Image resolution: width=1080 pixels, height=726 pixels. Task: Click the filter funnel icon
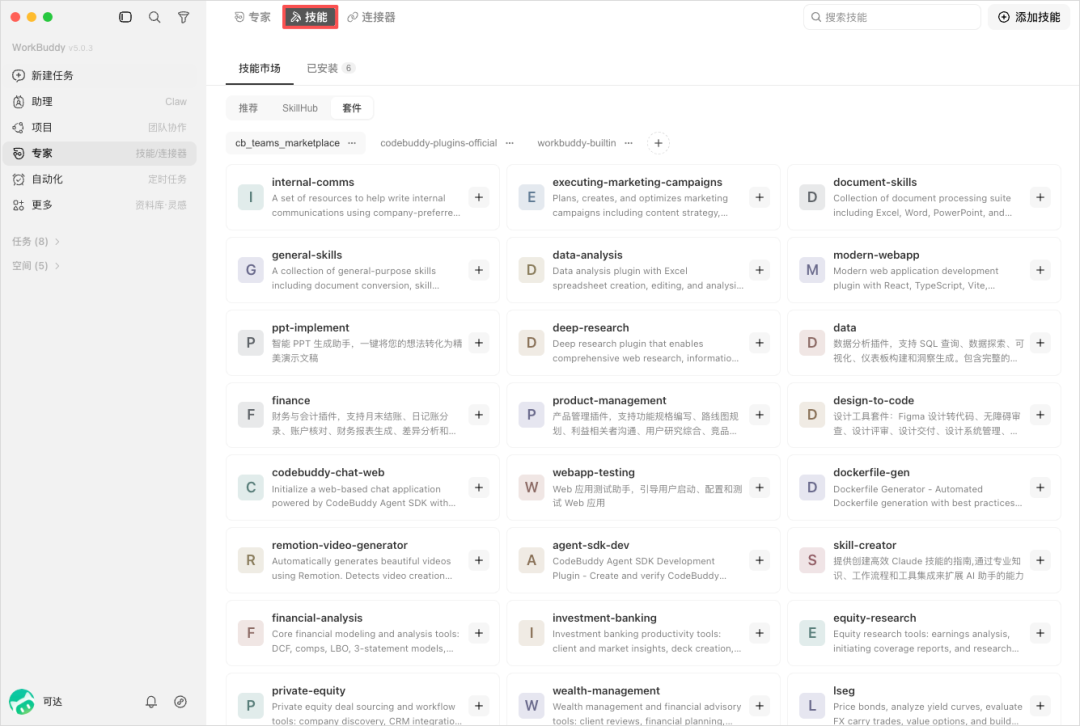click(183, 17)
